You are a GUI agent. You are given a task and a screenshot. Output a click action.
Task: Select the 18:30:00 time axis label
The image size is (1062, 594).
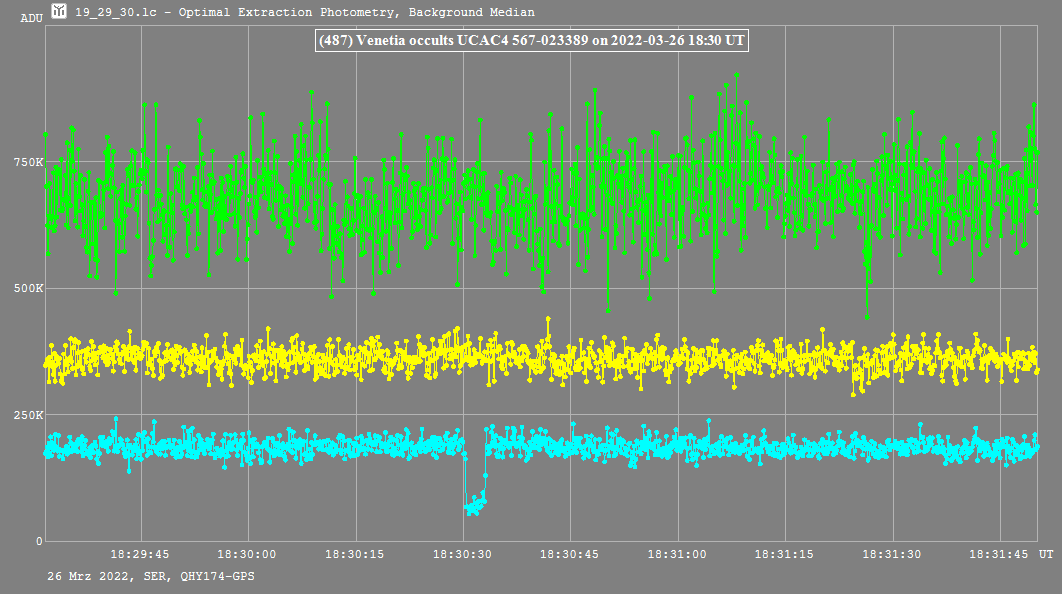pyautogui.click(x=247, y=554)
